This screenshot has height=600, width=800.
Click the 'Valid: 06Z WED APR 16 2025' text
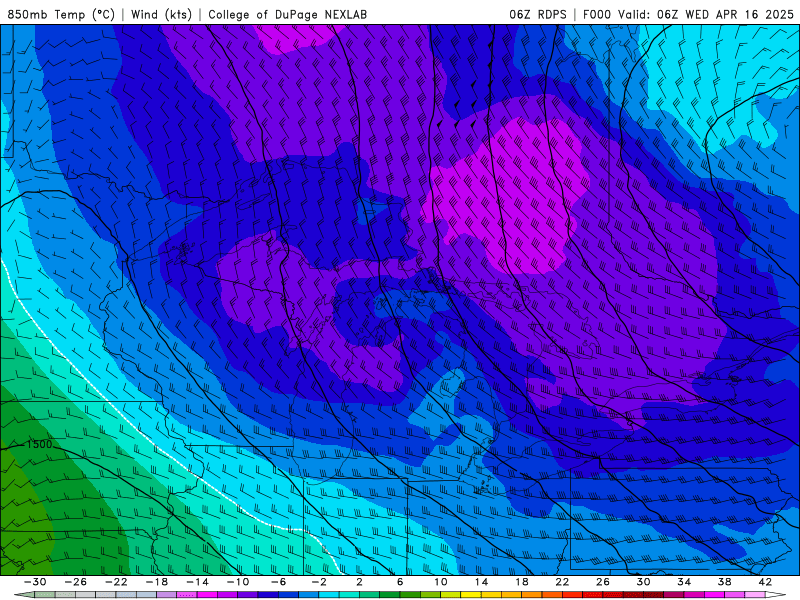click(x=706, y=14)
